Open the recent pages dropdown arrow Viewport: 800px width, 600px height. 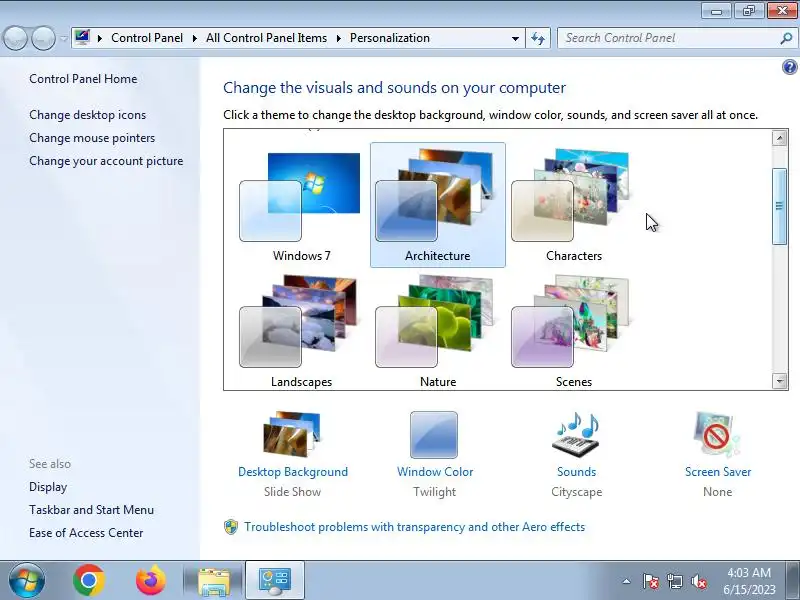click(x=63, y=38)
